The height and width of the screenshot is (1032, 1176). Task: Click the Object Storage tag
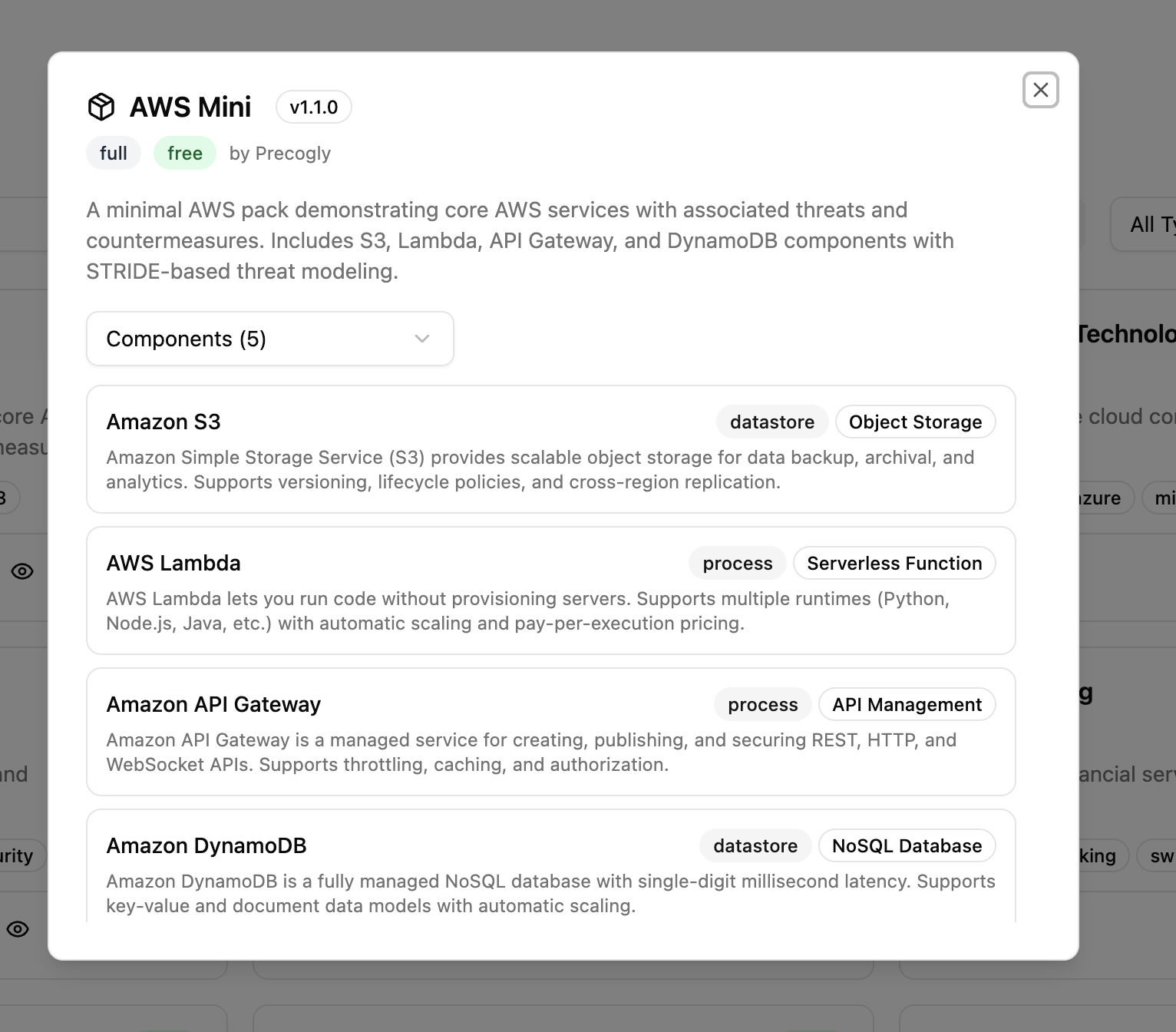[x=915, y=422]
